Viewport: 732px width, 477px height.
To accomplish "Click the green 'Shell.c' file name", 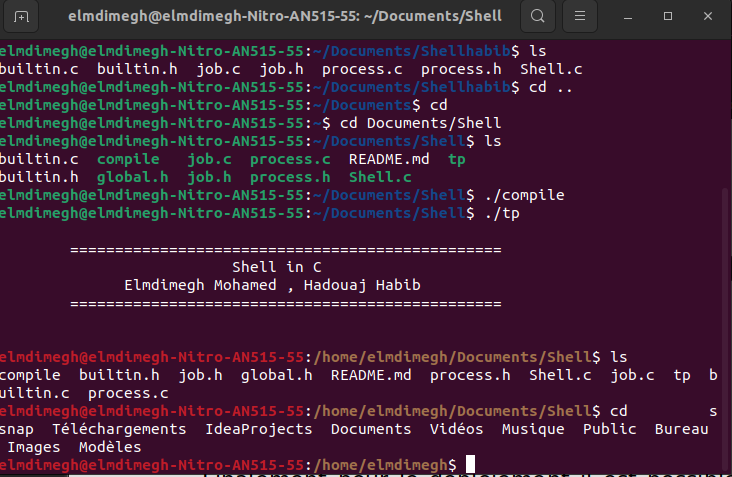I will (x=380, y=177).
